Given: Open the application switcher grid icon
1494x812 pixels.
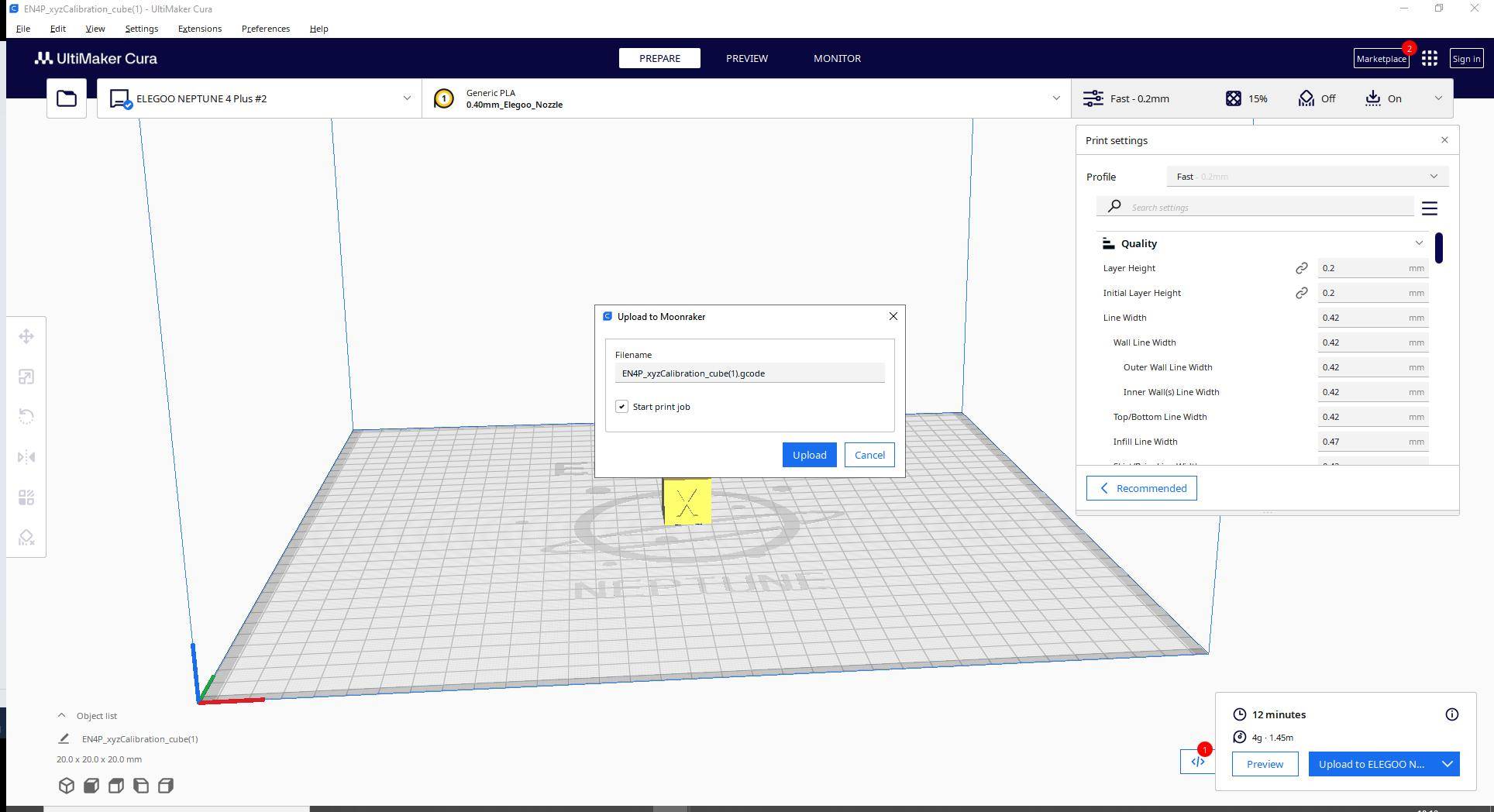Looking at the screenshot, I should point(1430,58).
